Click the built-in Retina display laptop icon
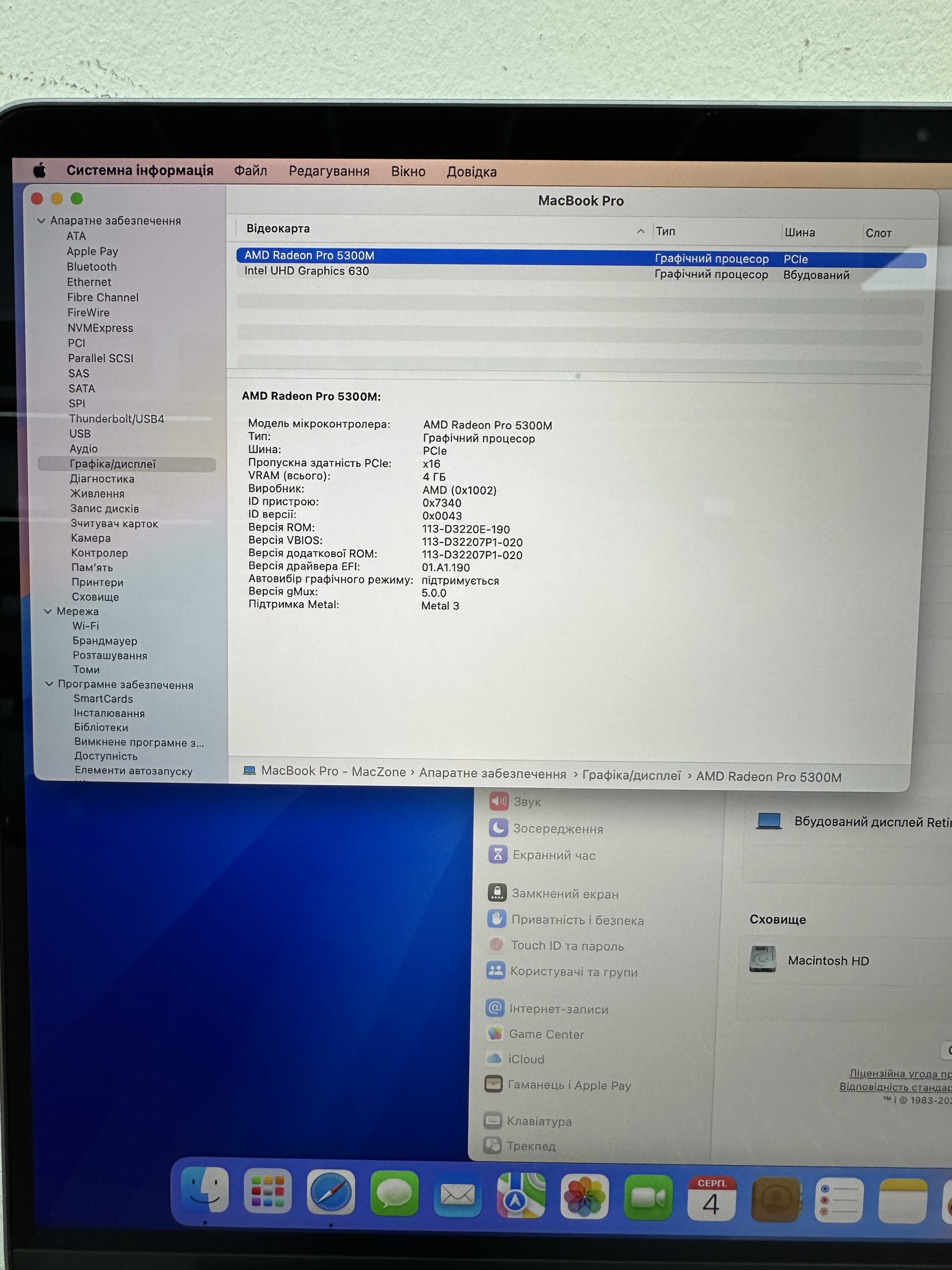952x1270 pixels. tap(769, 821)
